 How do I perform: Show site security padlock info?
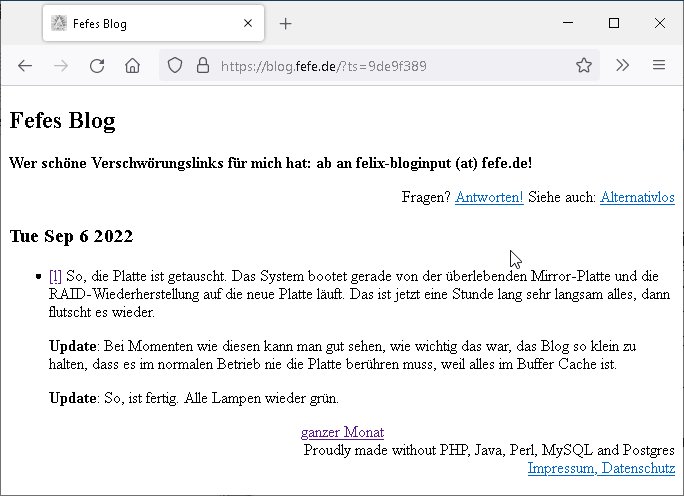pyautogui.click(x=202, y=66)
